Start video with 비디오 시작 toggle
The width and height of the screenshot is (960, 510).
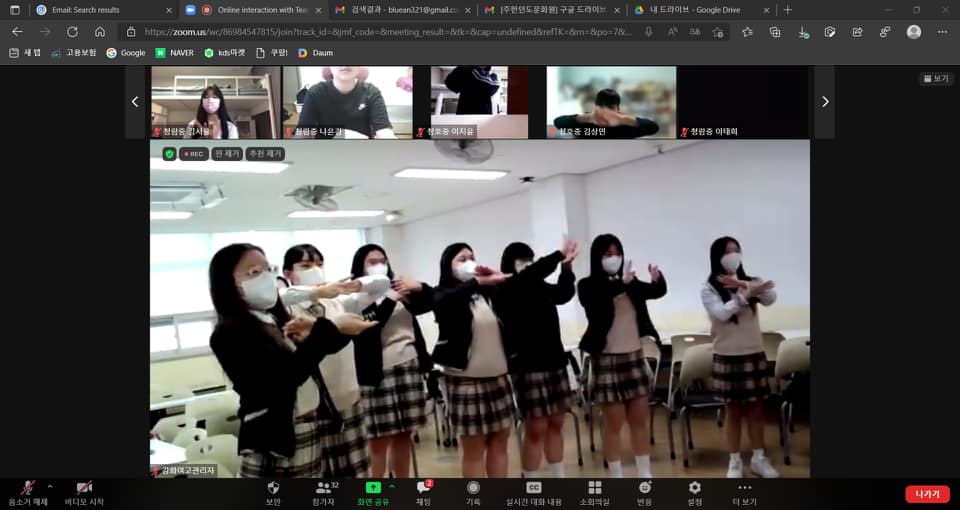[x=84, y=488]
